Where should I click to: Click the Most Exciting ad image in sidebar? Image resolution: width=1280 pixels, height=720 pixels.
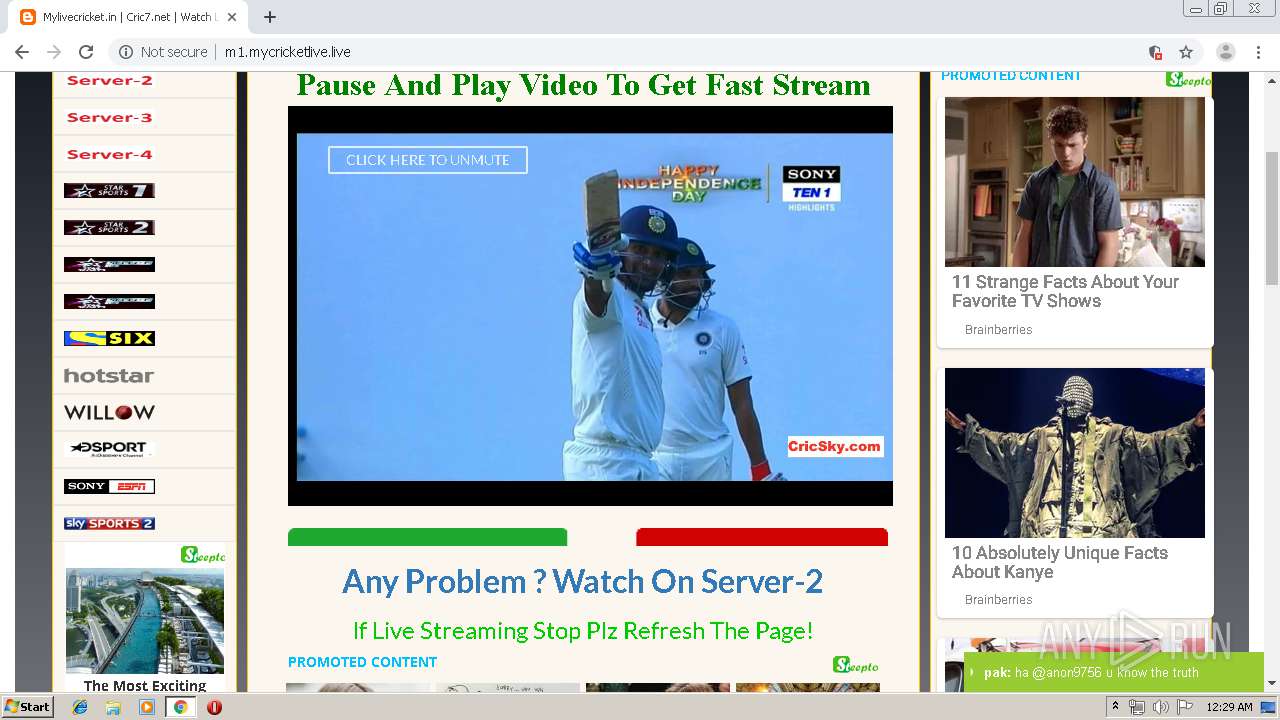click(145, 621)
